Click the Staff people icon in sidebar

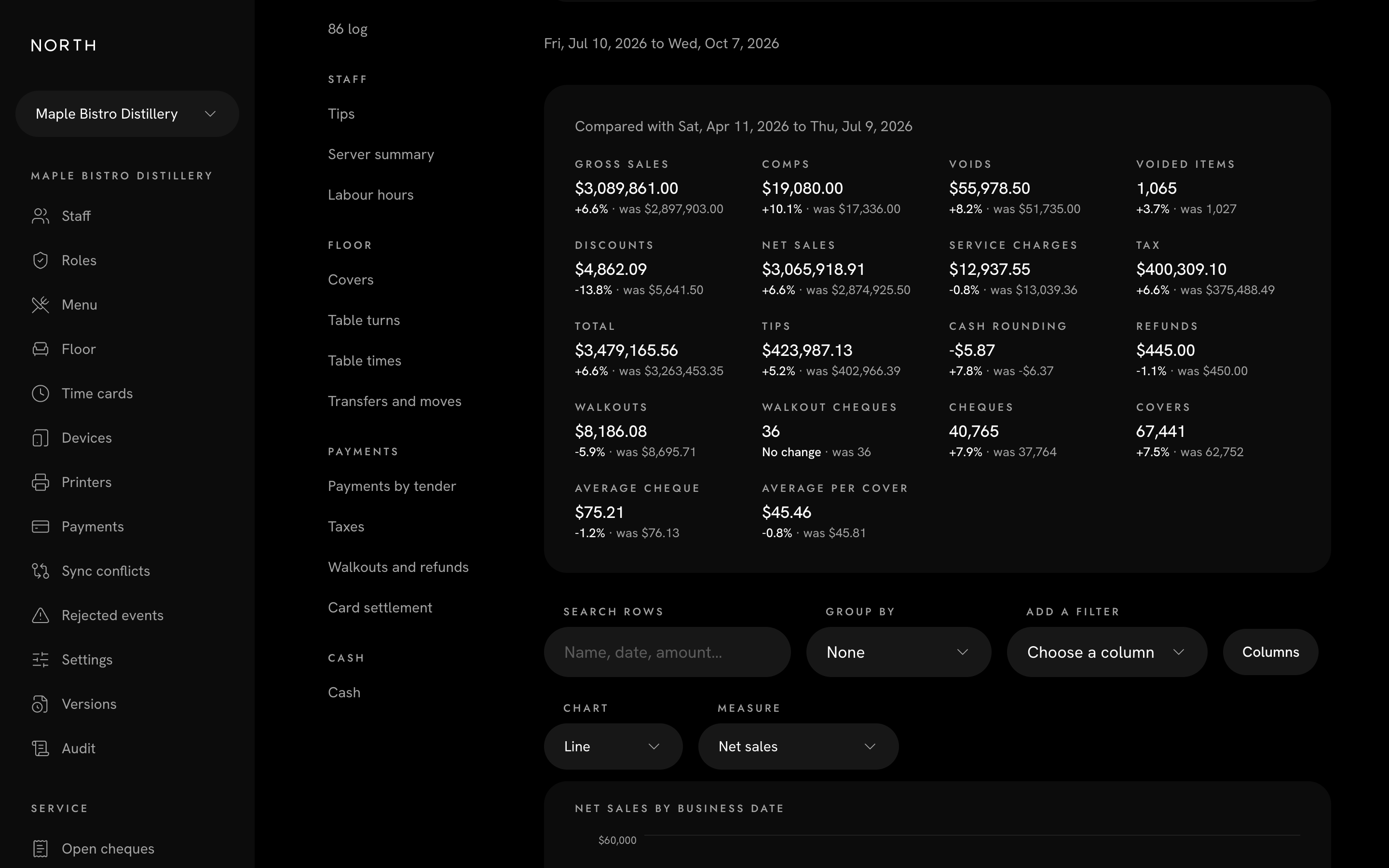coord(40,216)
